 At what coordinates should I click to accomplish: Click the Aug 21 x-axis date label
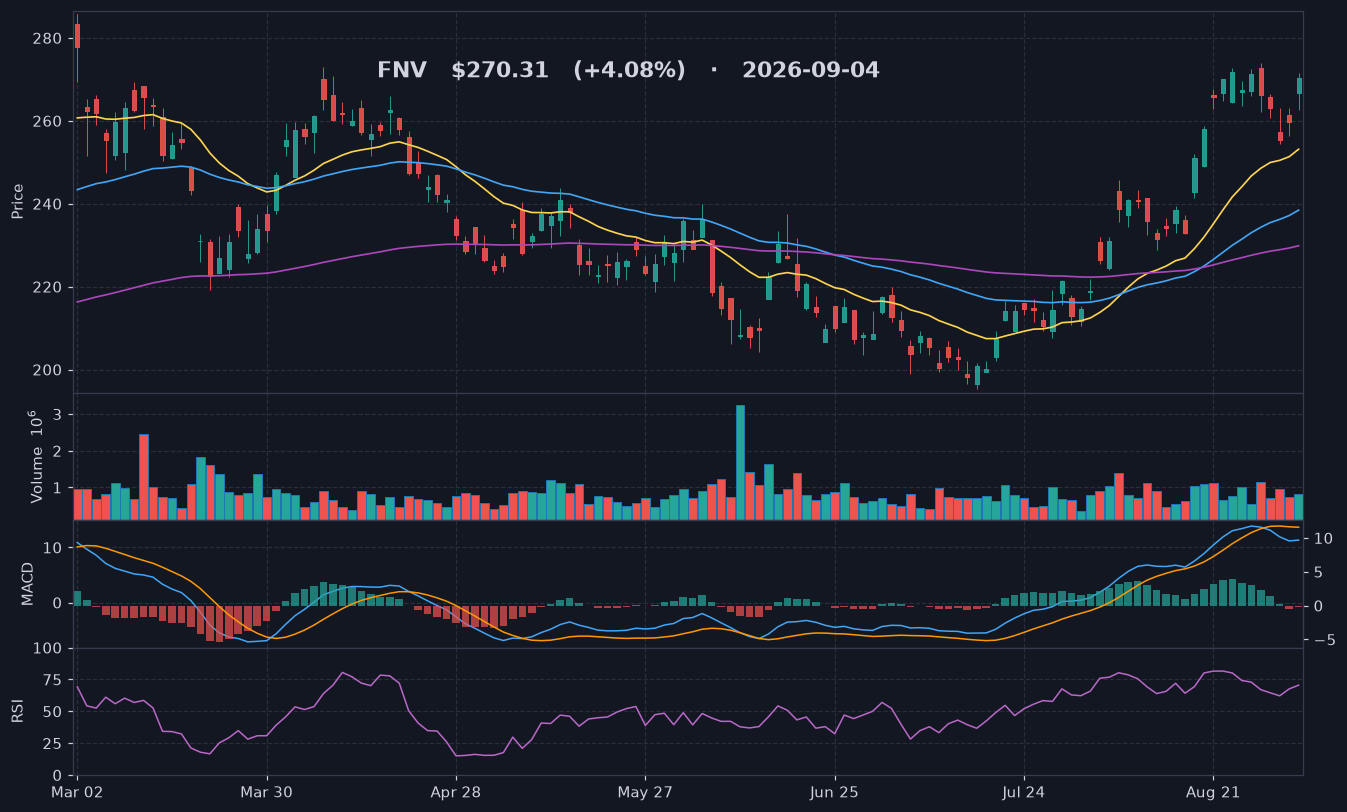coord(1213,792)
